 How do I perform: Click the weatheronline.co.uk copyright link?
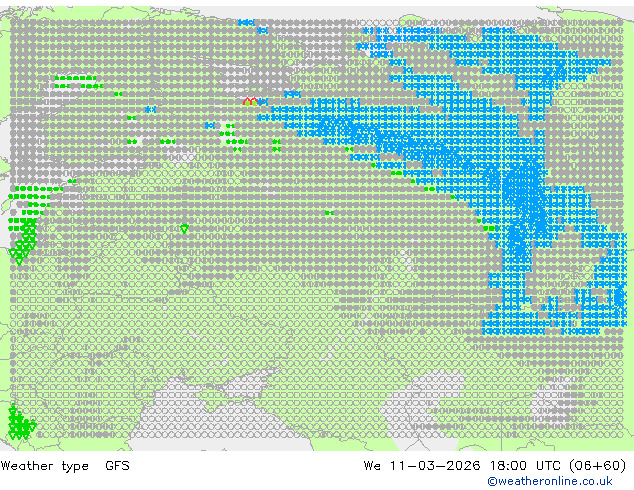pyautogui.click(x=550, y=481)
